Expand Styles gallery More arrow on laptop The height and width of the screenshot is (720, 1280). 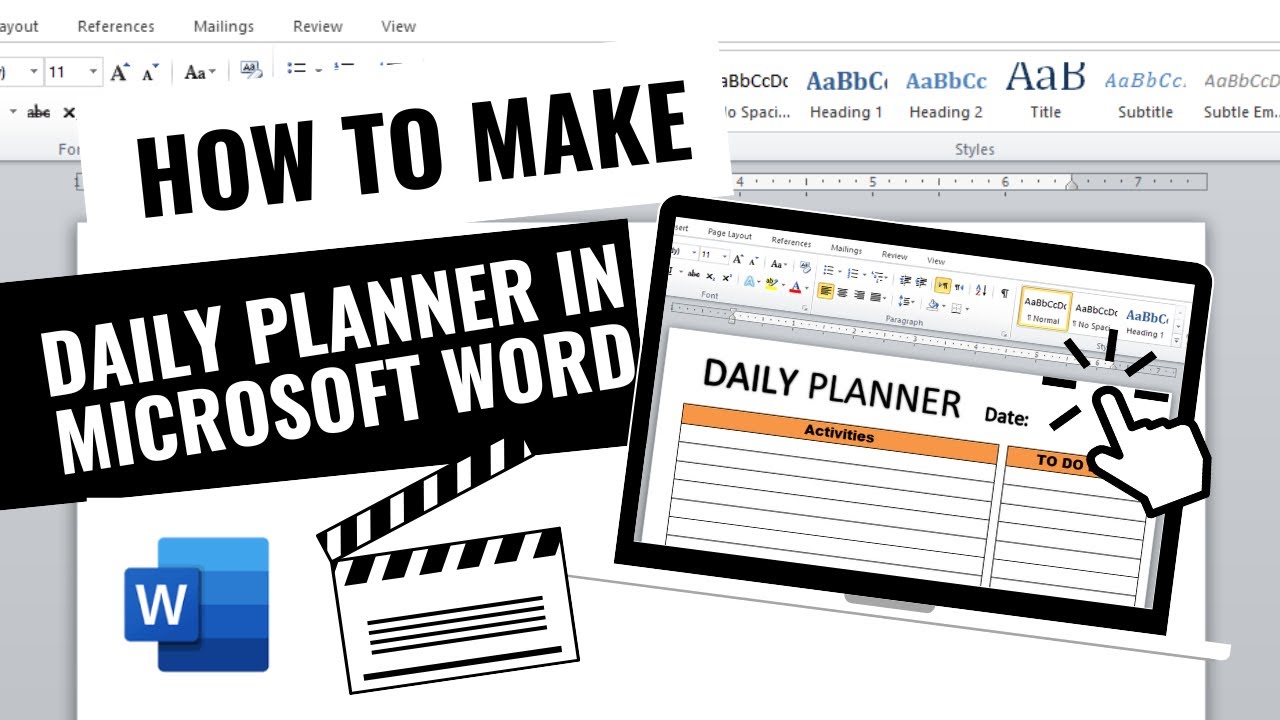[x=1177, y=341]
